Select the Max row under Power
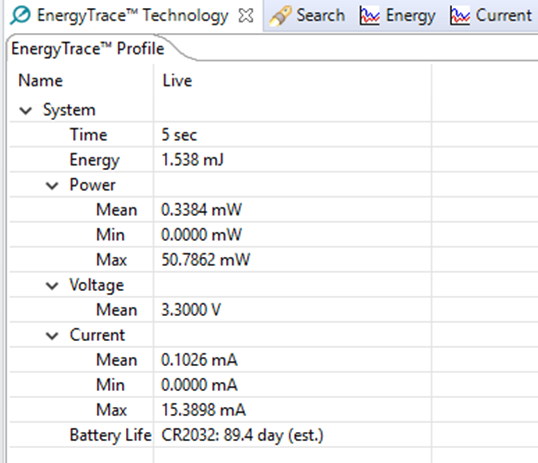The height and width of the screenshot is (463, 538). point(112,260)
